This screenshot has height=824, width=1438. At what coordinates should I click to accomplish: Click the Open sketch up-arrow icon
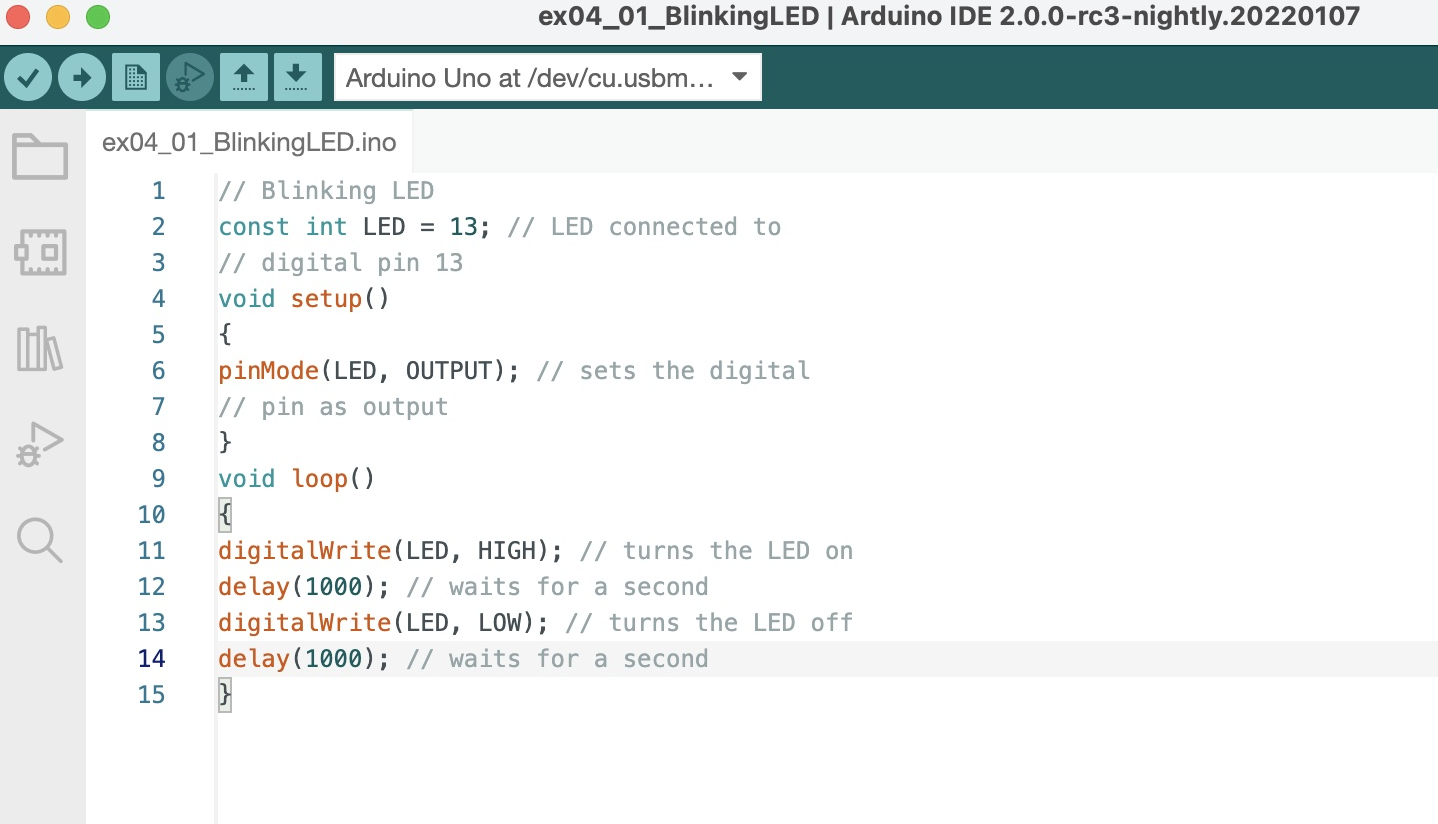pos(244,77)
